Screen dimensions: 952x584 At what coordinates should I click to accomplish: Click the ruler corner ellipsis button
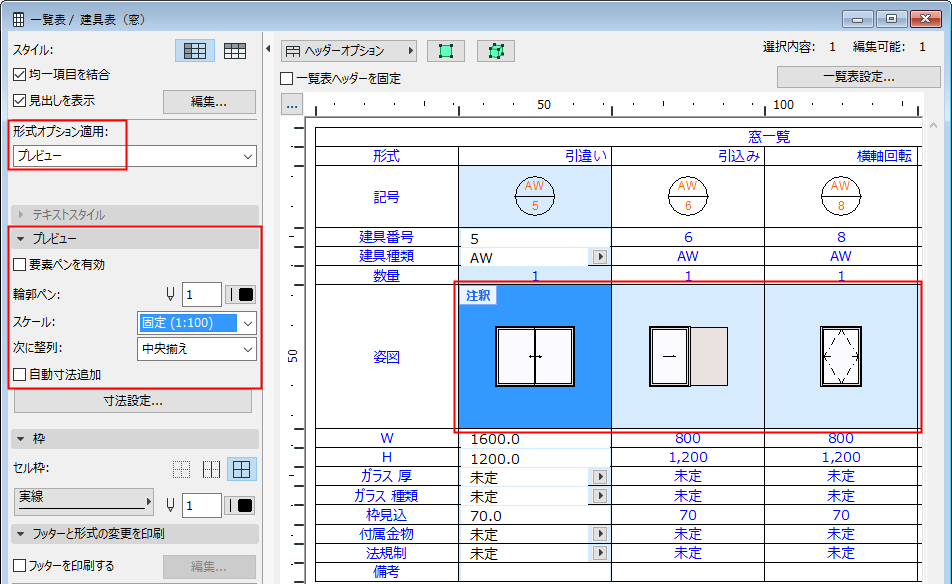coord(292,105)
